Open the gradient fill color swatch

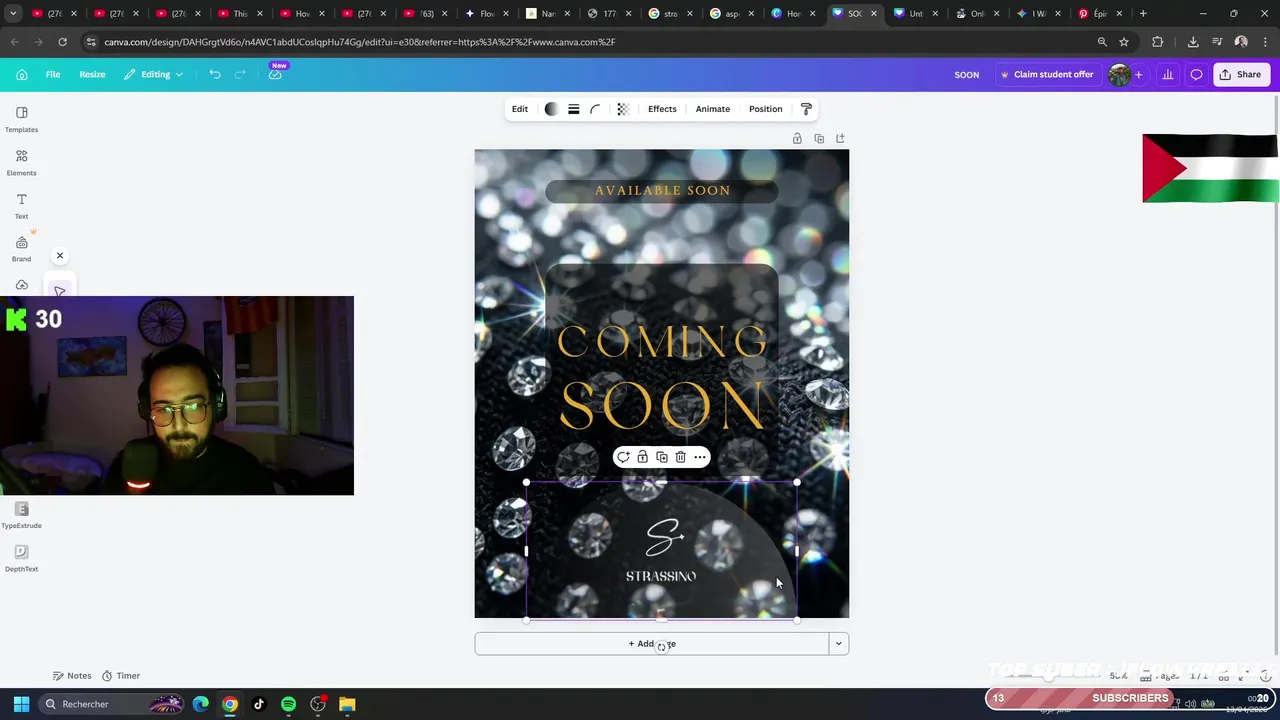[551, 109]
